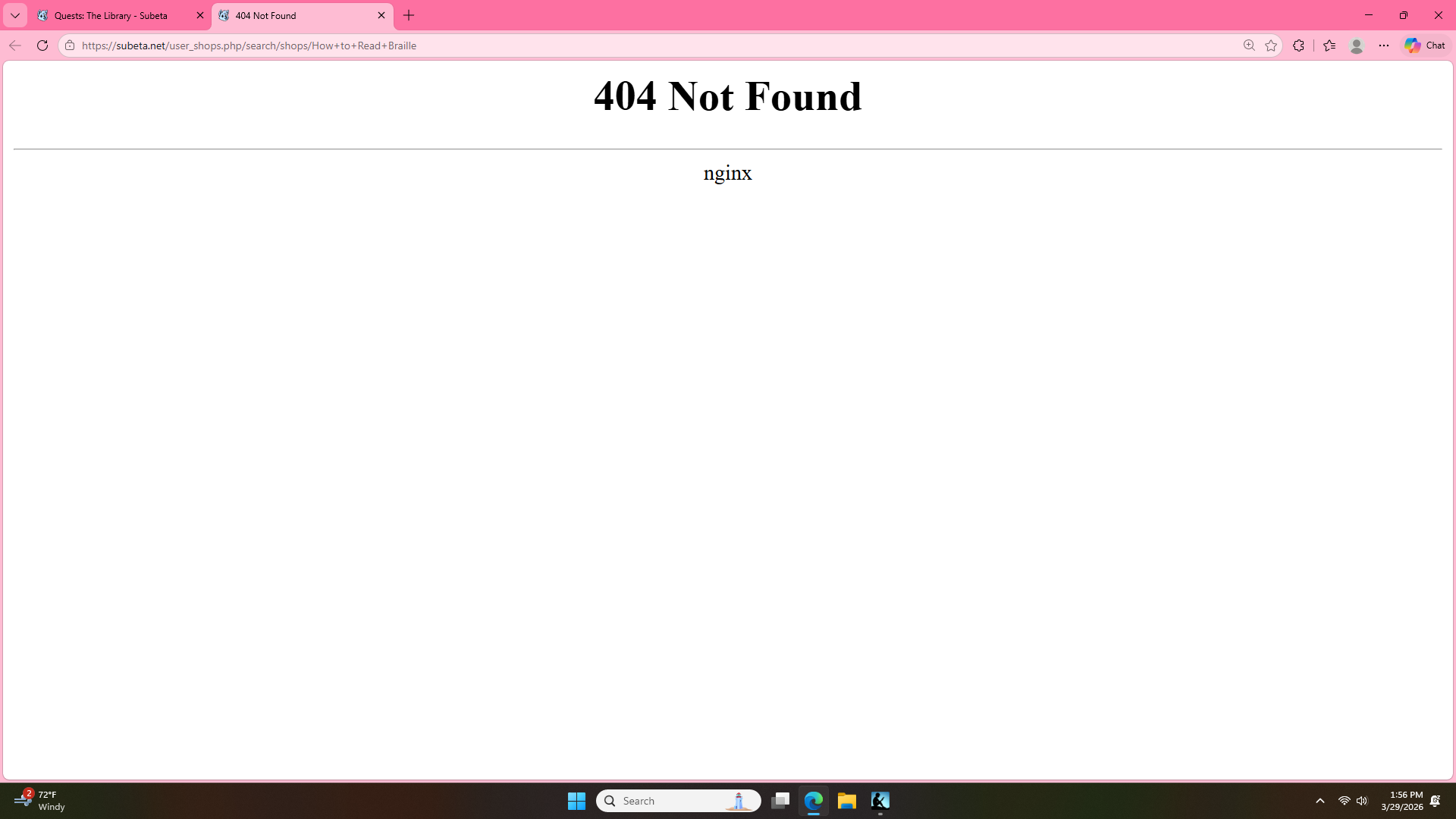Open File Explorer from taskbar
This screenshot has height=819, width=1456.
point(846,801)
